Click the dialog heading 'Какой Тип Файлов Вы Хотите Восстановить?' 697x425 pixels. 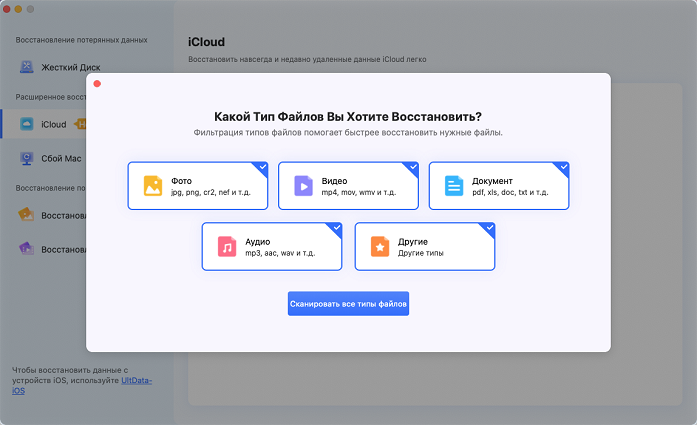[x=348, y=116]
